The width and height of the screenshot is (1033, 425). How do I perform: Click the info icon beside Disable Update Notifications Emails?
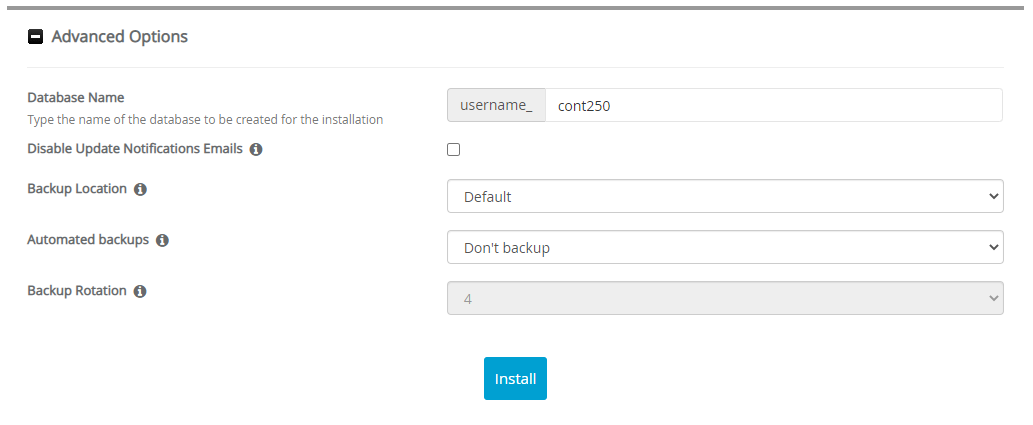tap(256, 150)
